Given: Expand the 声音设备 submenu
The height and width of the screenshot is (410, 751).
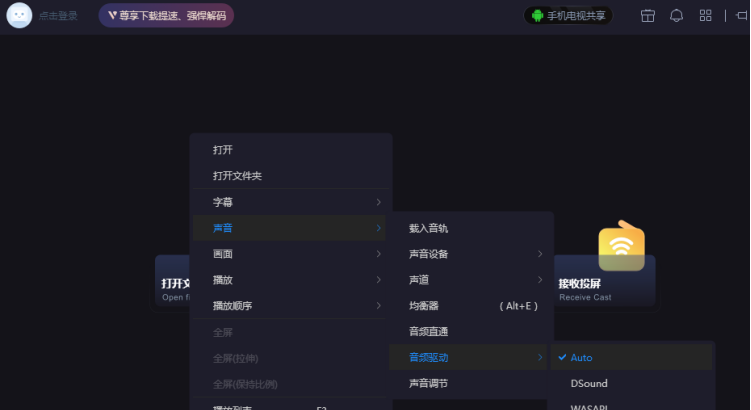Looking at the screenshot, I should pyautogui.click(x=470, y=254).
